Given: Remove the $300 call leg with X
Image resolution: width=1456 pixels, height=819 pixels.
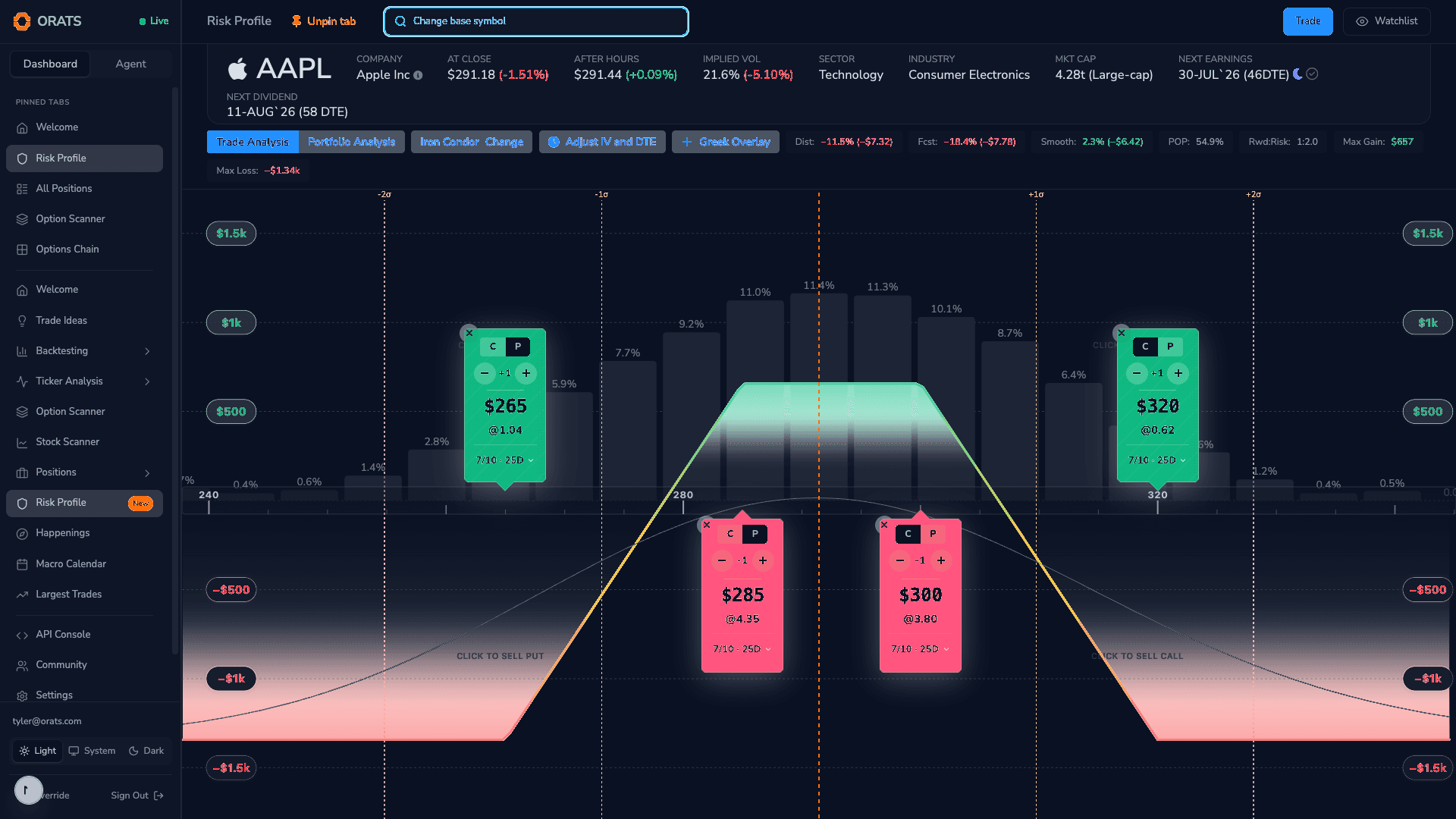Looking at the screenshot, I should point(883,525).
